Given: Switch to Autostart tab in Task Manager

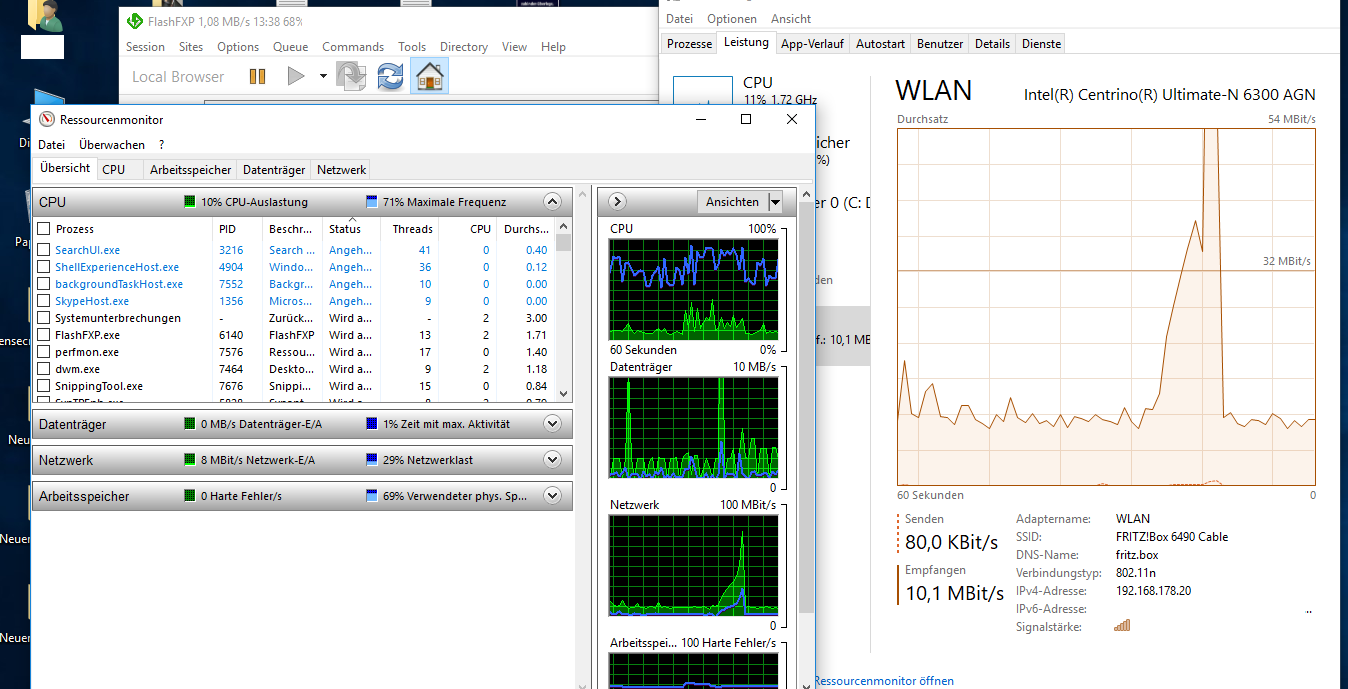Looking at the screenshot, I should pos(881,44).
